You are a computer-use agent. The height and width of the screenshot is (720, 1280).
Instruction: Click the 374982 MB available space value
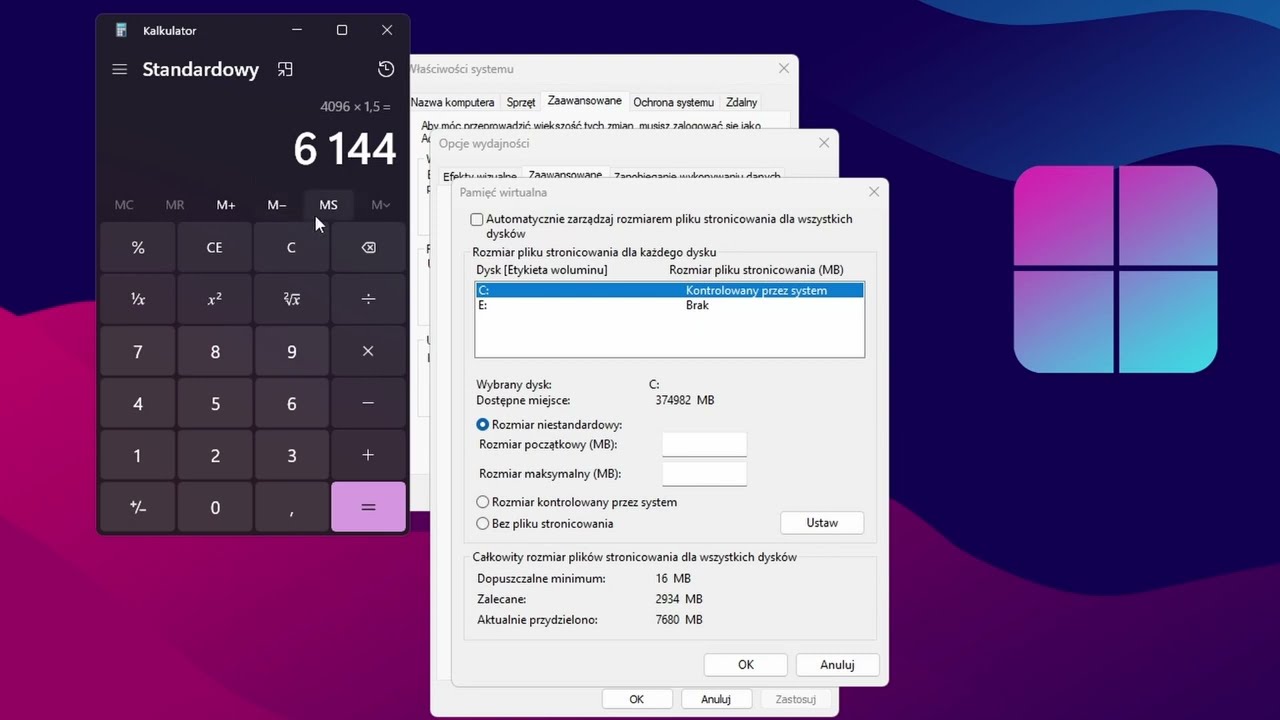tap(685, 400)
